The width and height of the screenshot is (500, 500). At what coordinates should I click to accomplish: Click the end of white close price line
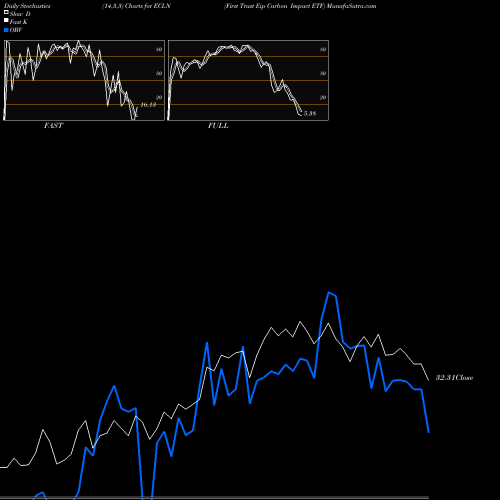[429, 380]
